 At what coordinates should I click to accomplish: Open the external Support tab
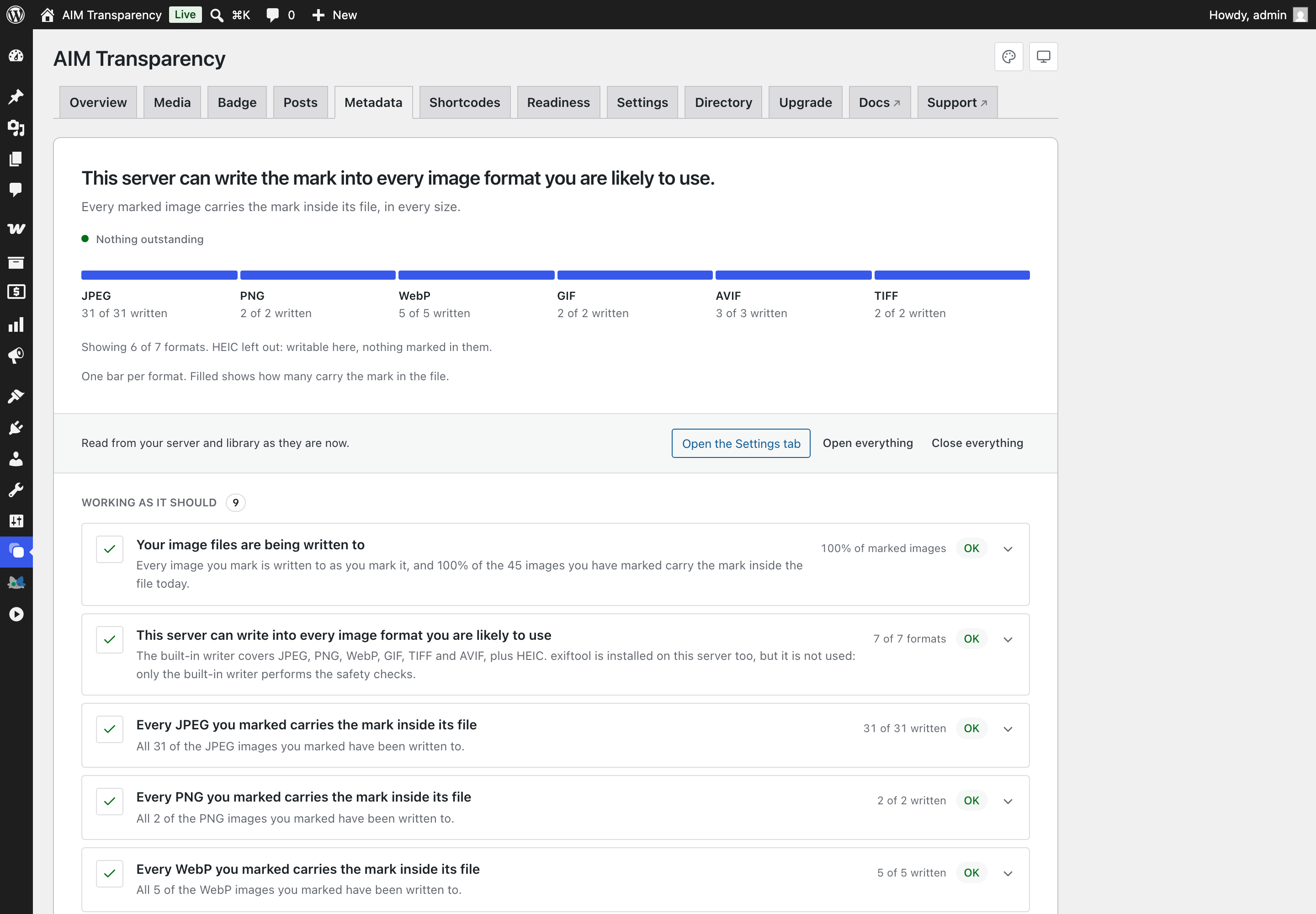(x=957, y=102)
